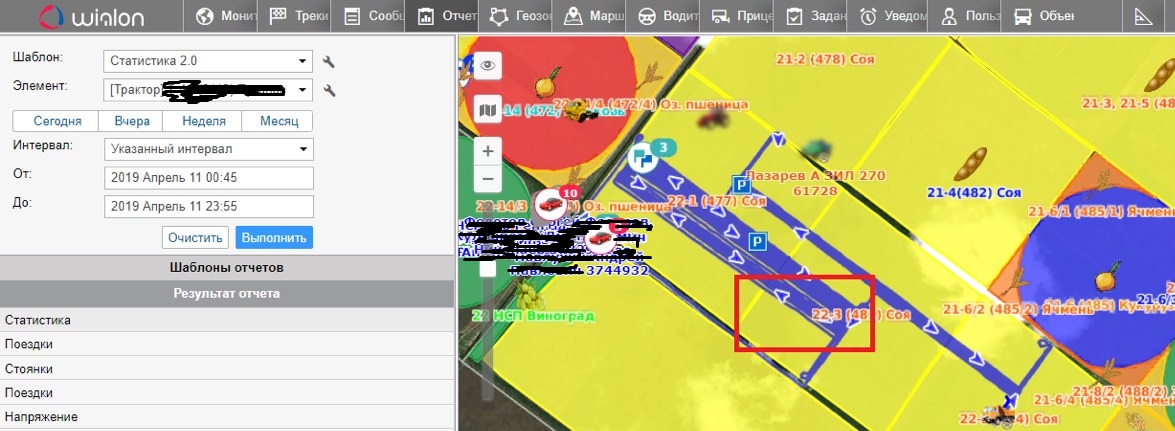Click the blue cluster marker with 3
Screen dimensions: 1175x431
coord(643,155)
